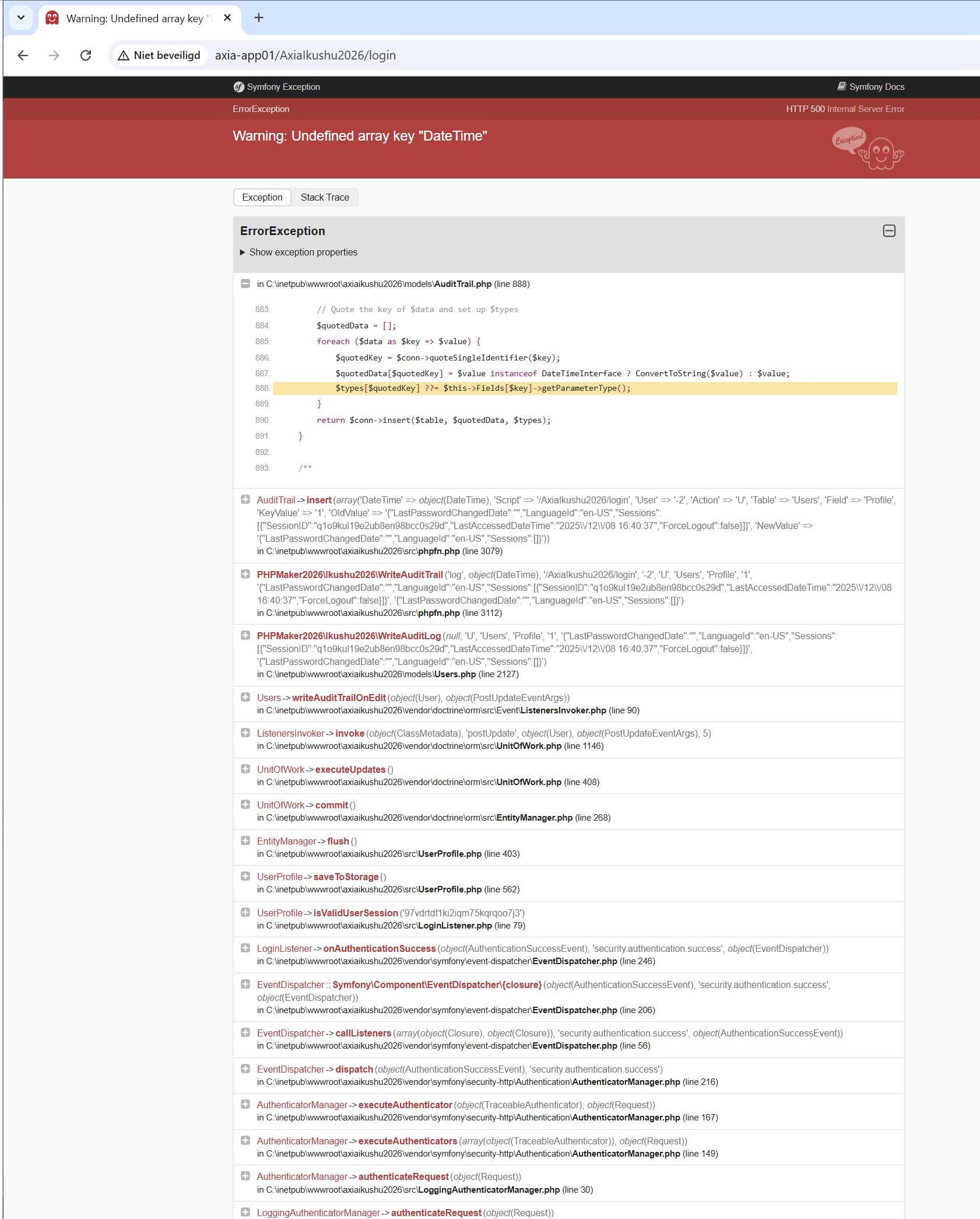Collapse the AuditTrail.php line 888 code

click(245, 284)
